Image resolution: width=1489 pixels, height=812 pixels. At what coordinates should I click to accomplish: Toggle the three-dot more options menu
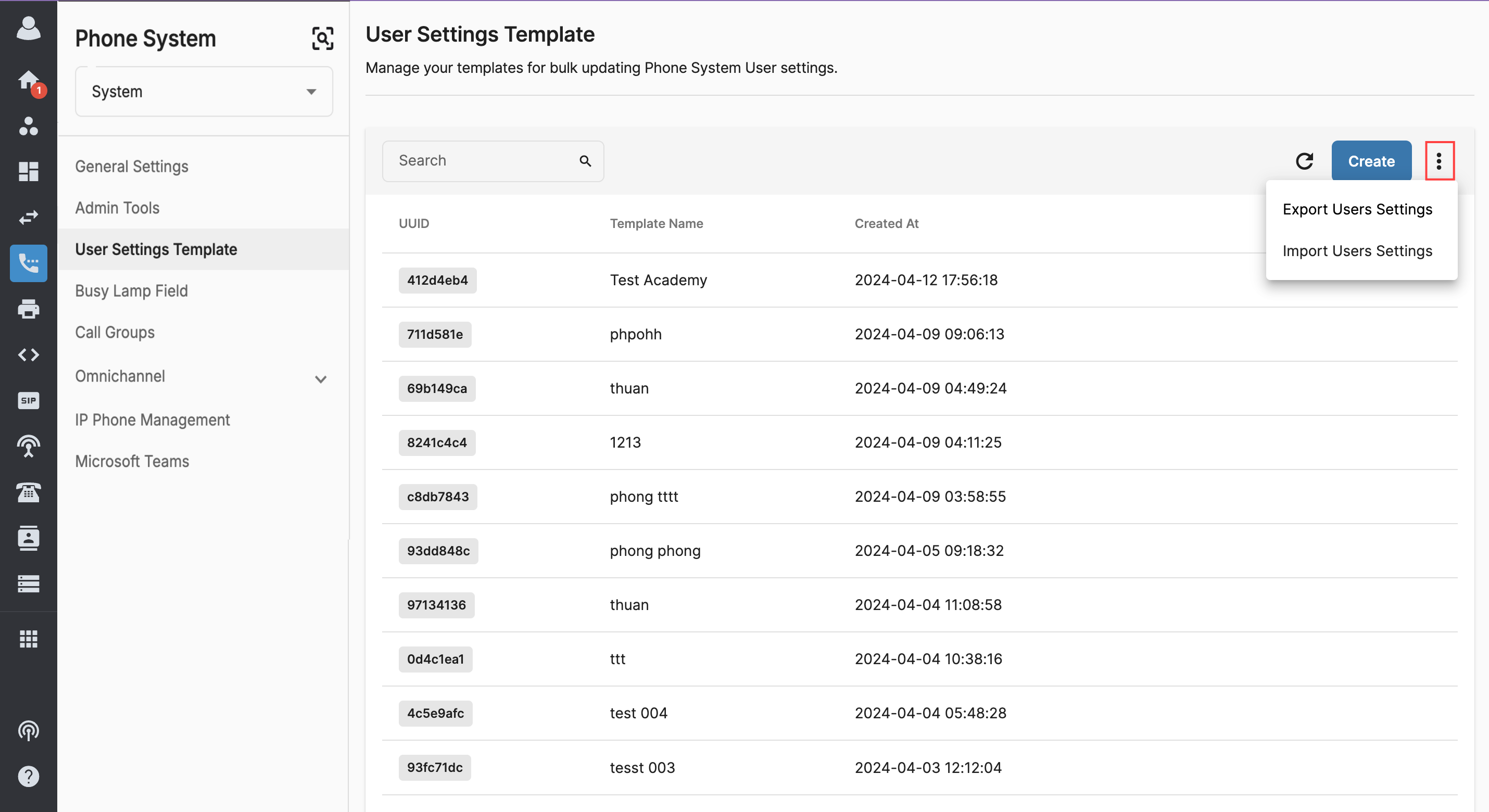point(1440,161)
